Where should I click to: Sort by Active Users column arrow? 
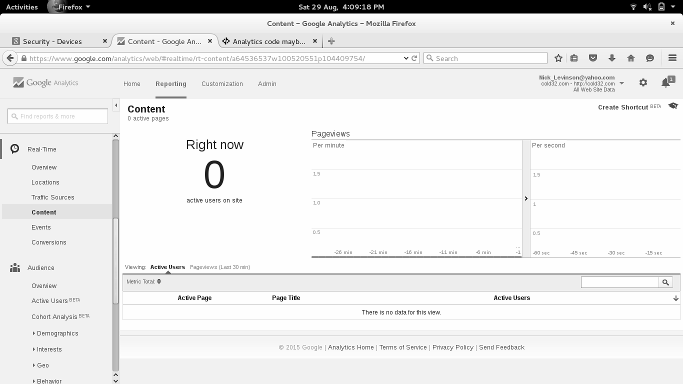676,298
